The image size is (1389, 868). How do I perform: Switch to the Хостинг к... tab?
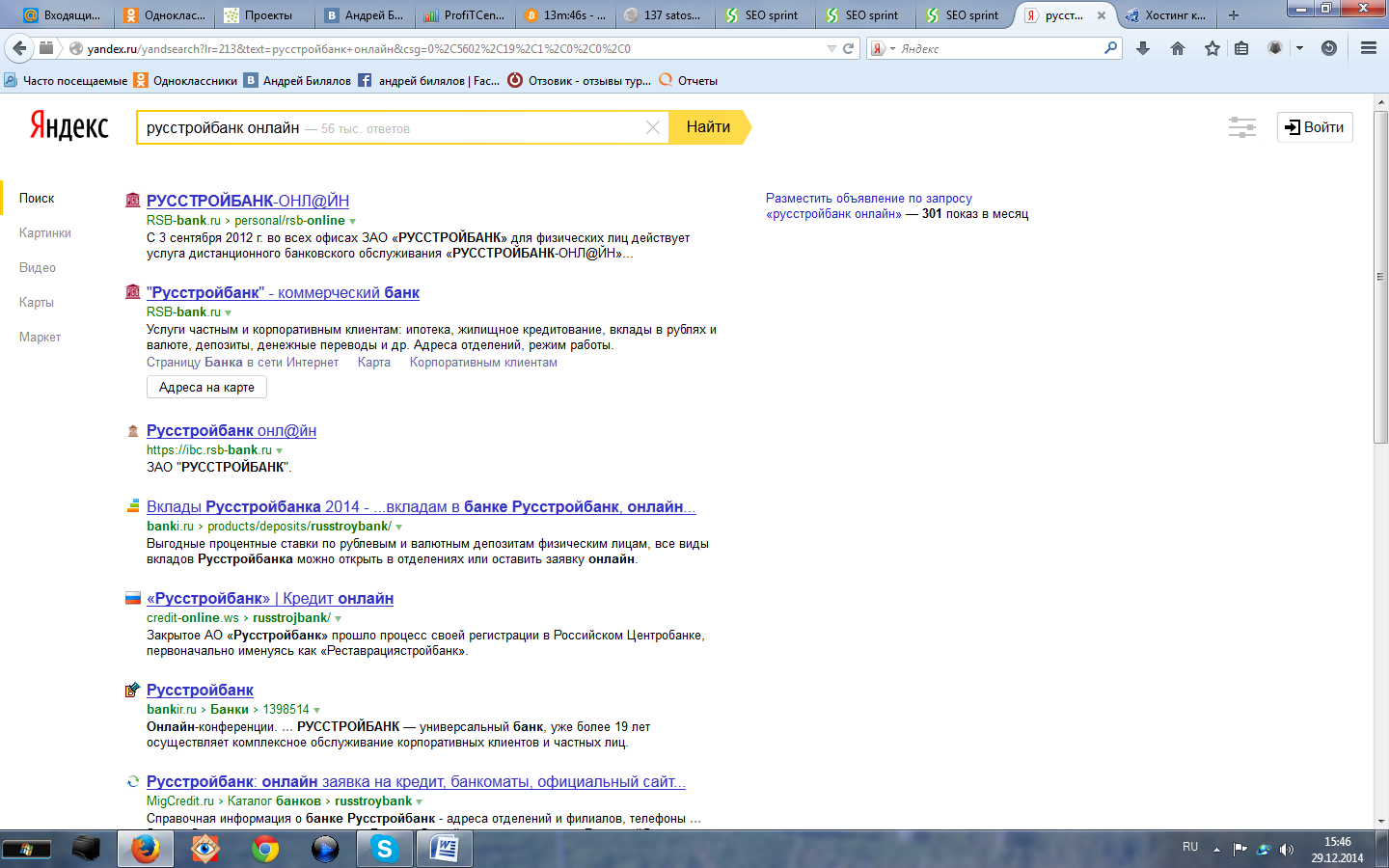coord(1167,15)
